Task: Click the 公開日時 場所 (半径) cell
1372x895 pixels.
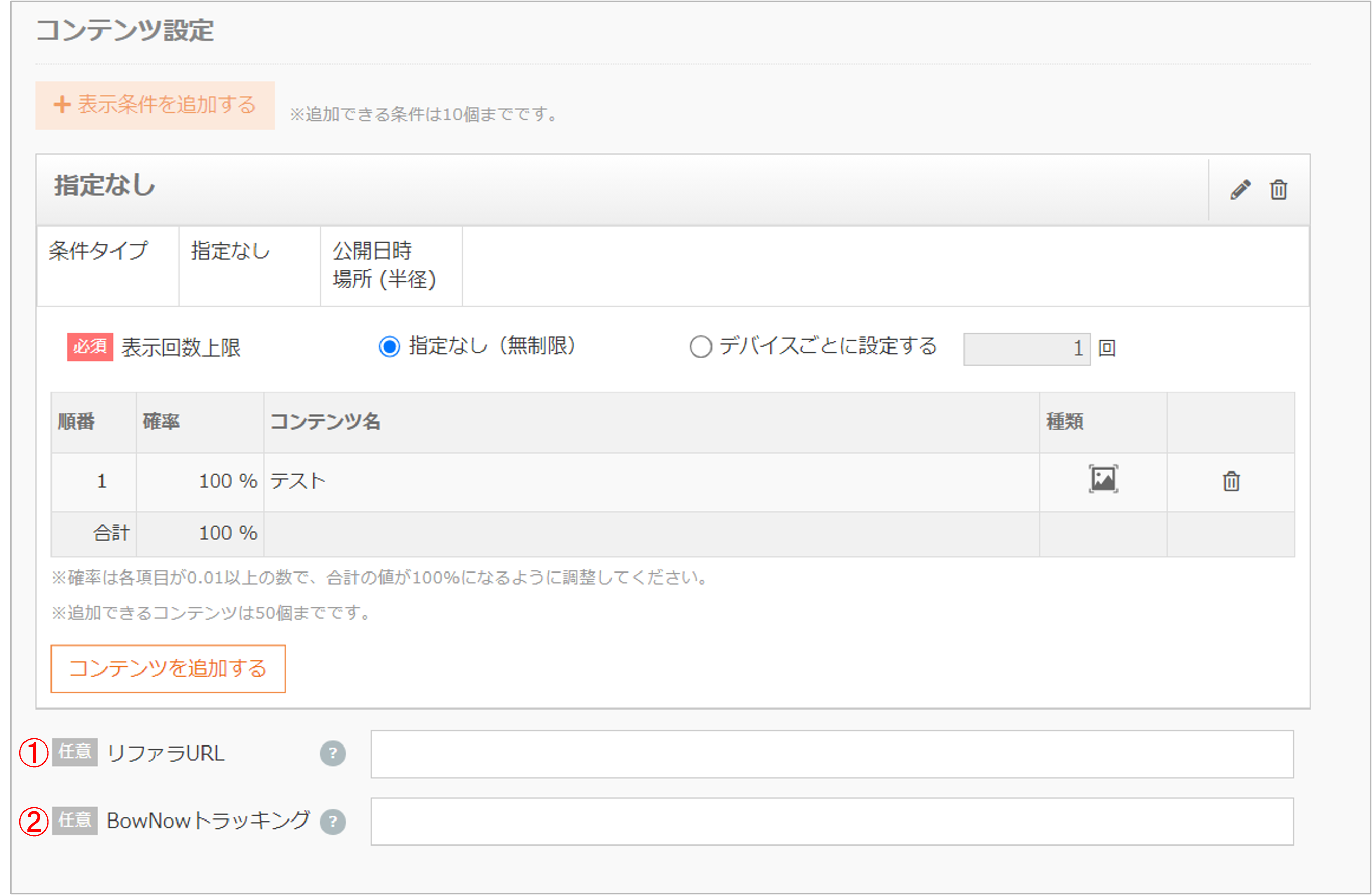Action: (x=391, y=266)
